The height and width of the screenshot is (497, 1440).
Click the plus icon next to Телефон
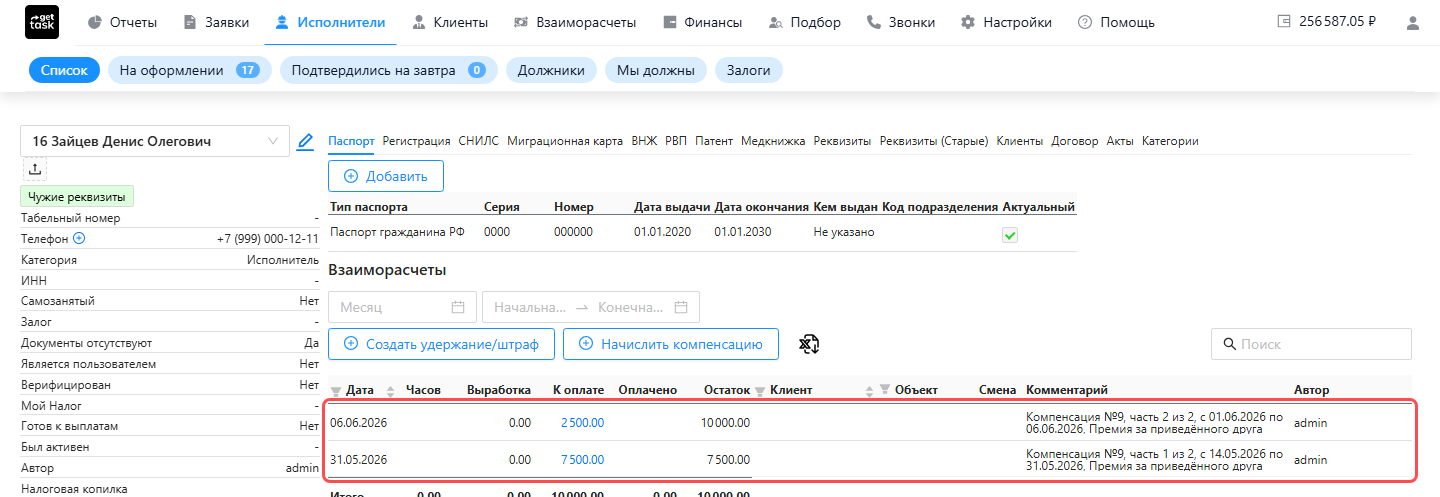[79, 239]
